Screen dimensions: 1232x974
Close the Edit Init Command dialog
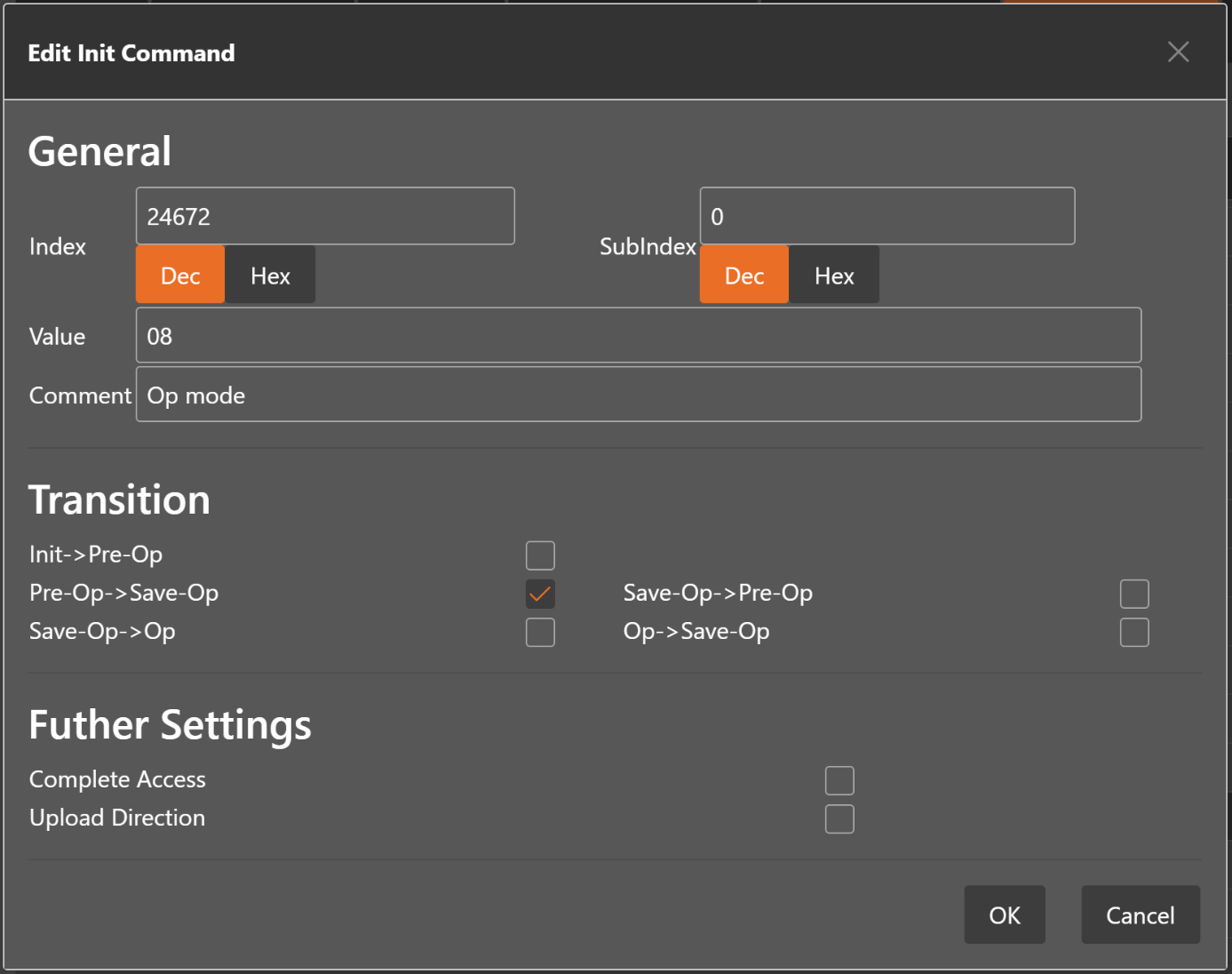tap(1178, 52)
